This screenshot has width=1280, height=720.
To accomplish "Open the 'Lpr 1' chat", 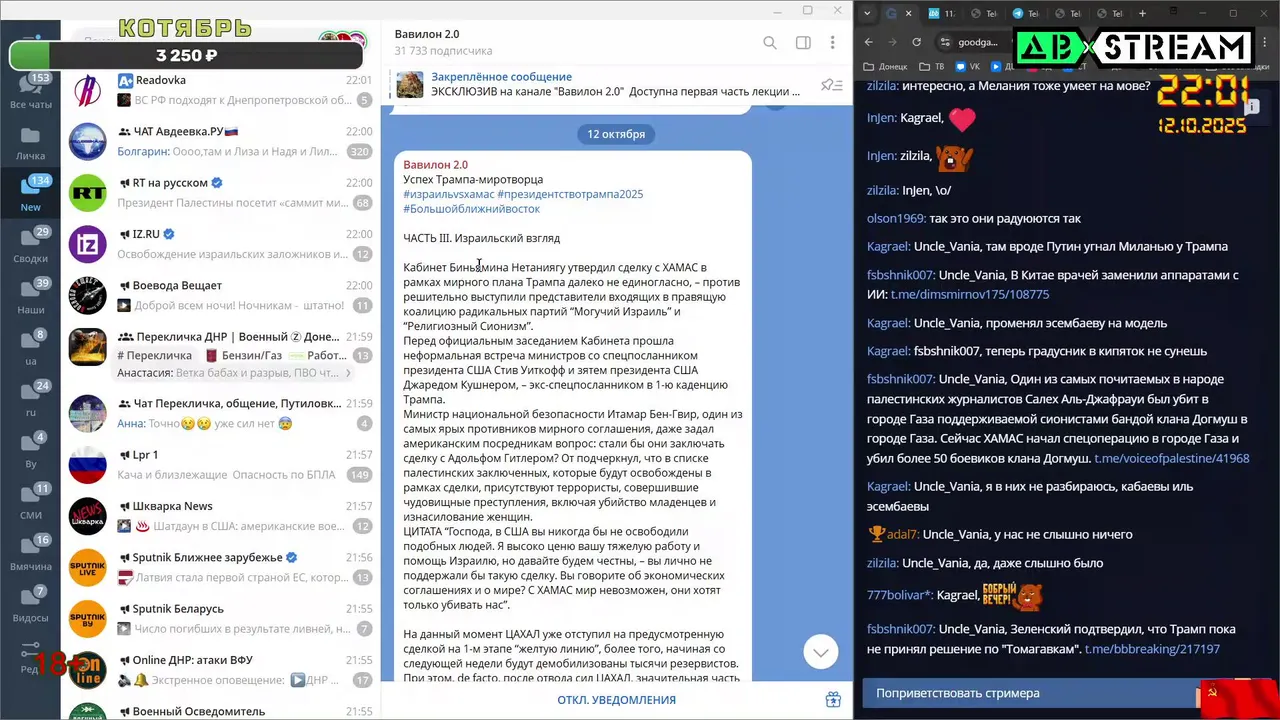I will pos(220,464).
